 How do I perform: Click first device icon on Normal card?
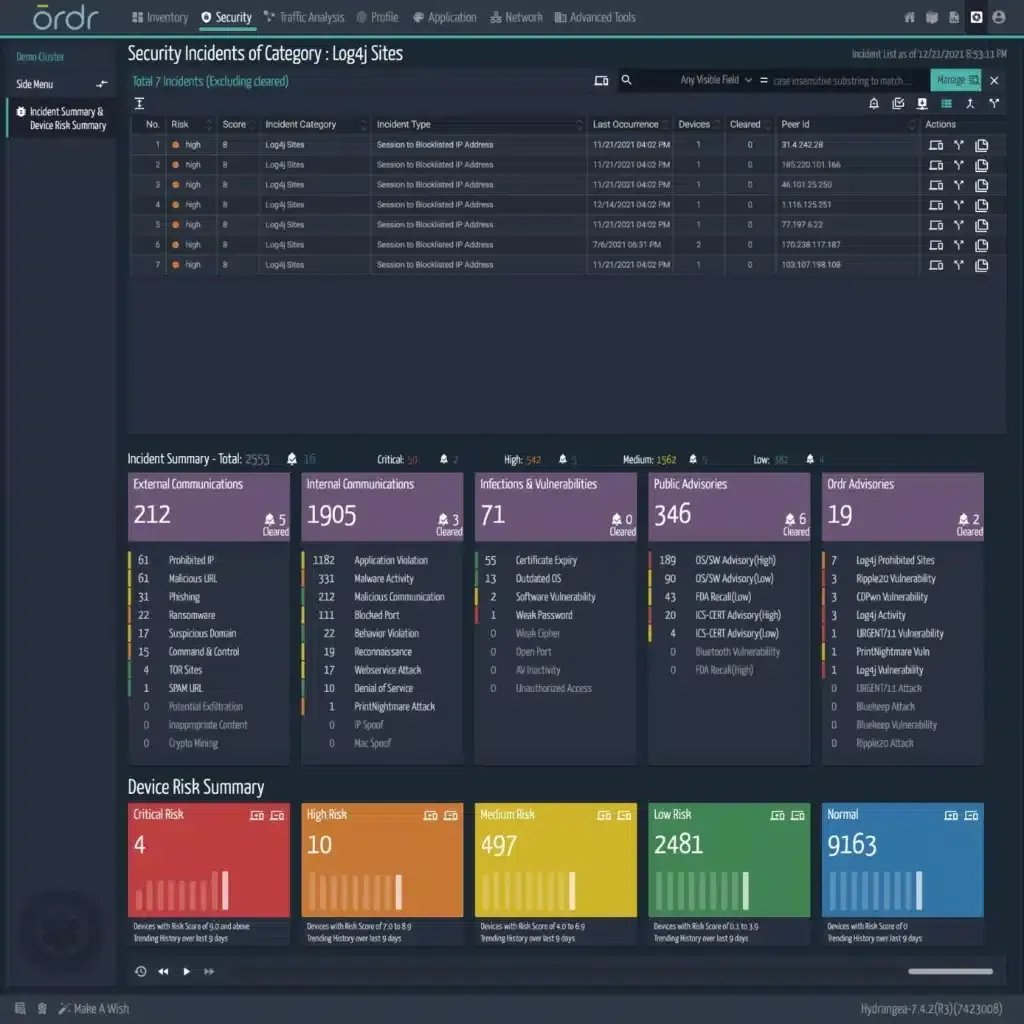click(951, 815)
